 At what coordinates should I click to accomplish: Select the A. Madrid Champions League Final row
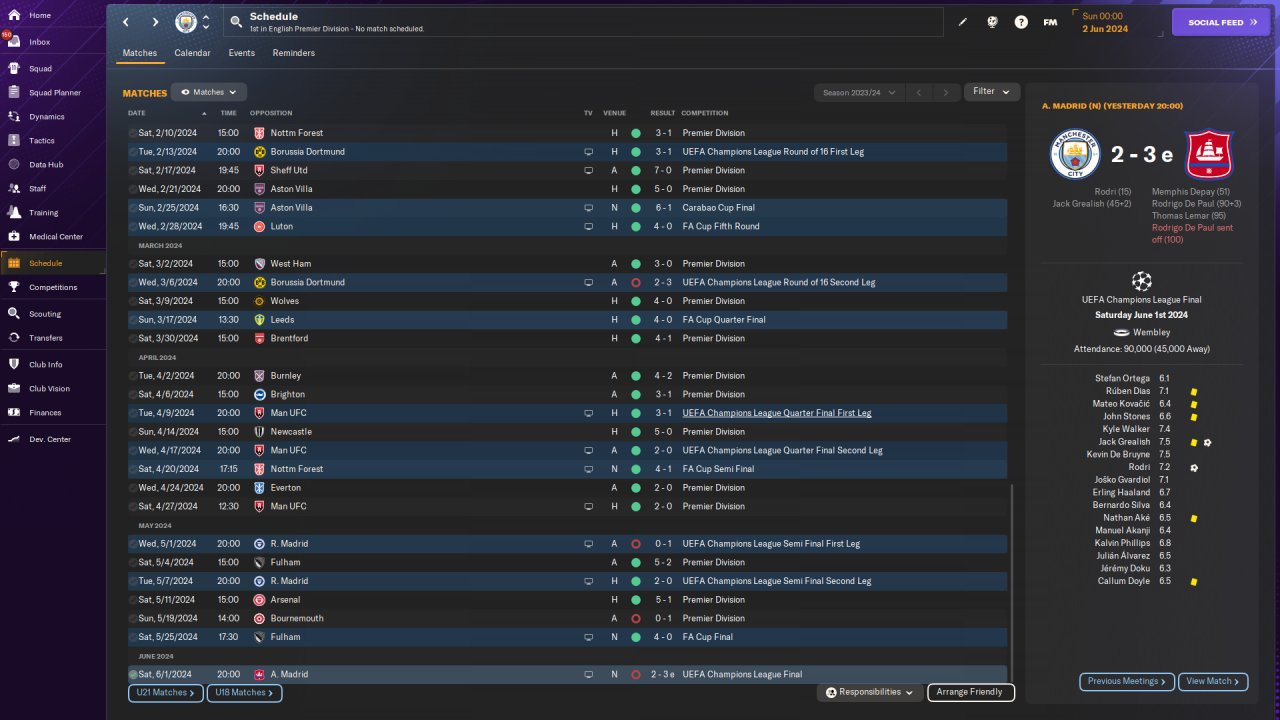pyautogui.click(x=567, y=674)
